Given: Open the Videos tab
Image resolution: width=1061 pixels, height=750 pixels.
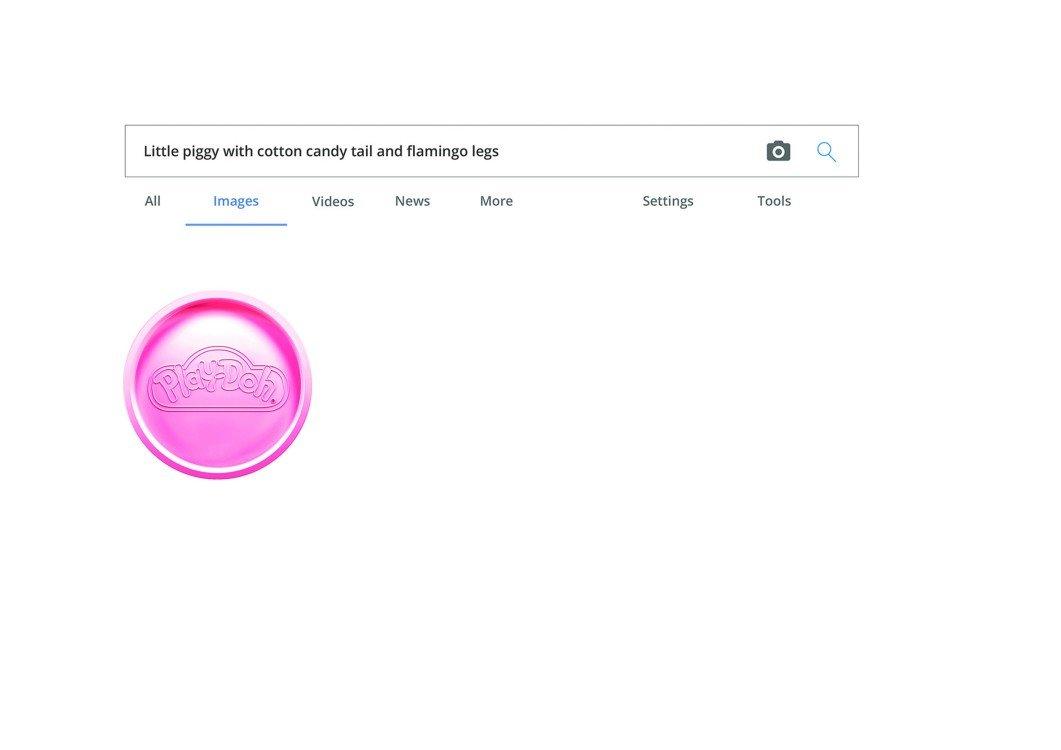Looking at the screenshot, I should point(333,201).
